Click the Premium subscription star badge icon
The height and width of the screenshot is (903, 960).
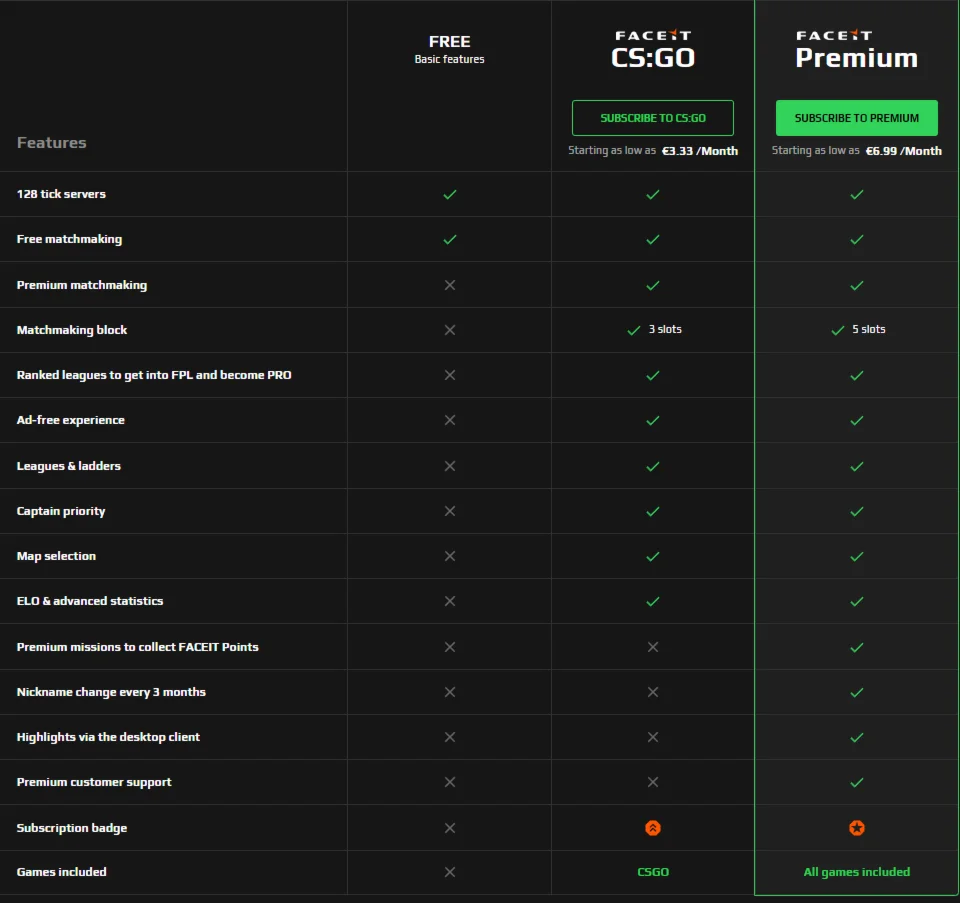857,828
